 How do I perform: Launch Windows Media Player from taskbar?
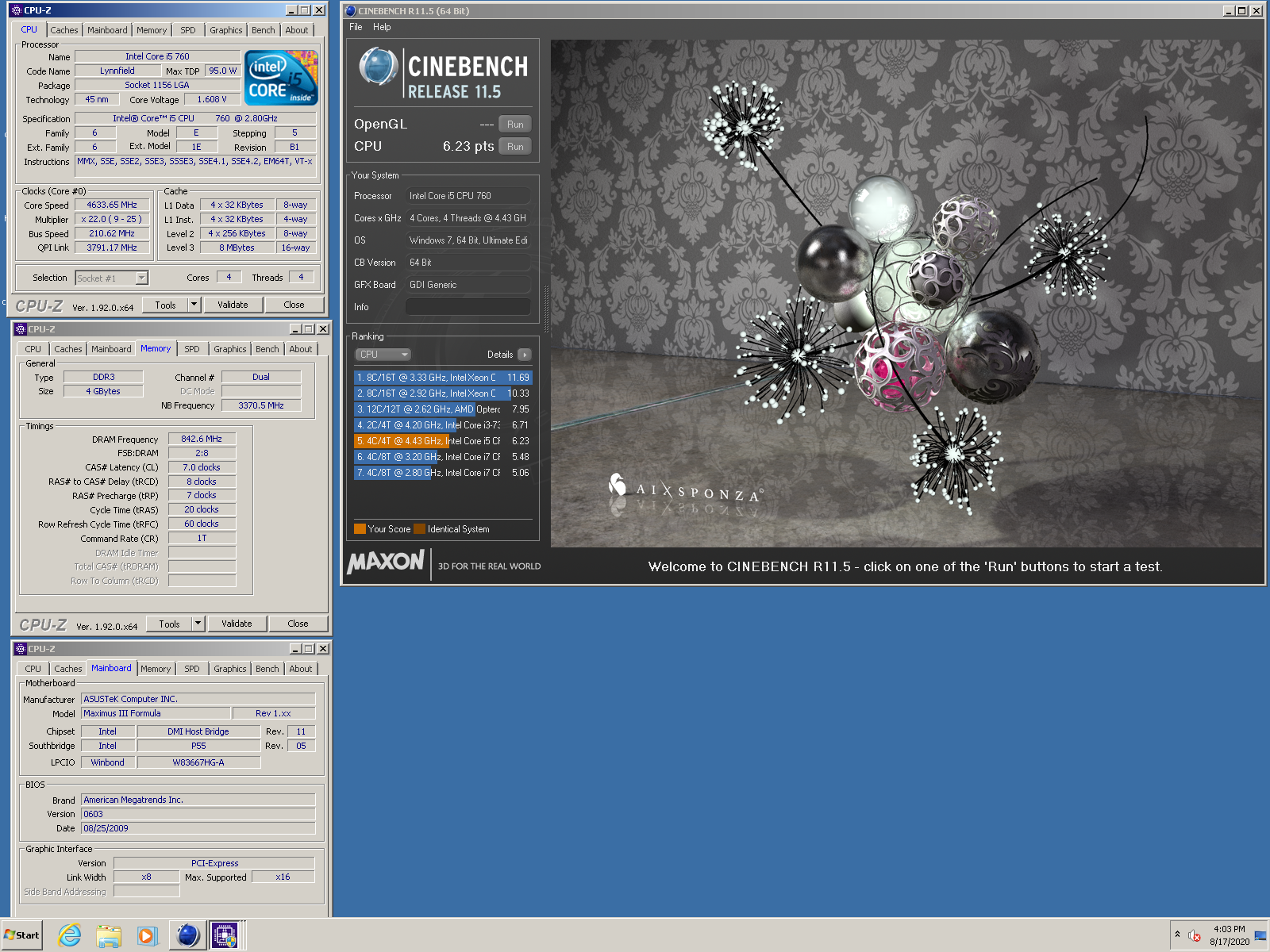[147, 935]
